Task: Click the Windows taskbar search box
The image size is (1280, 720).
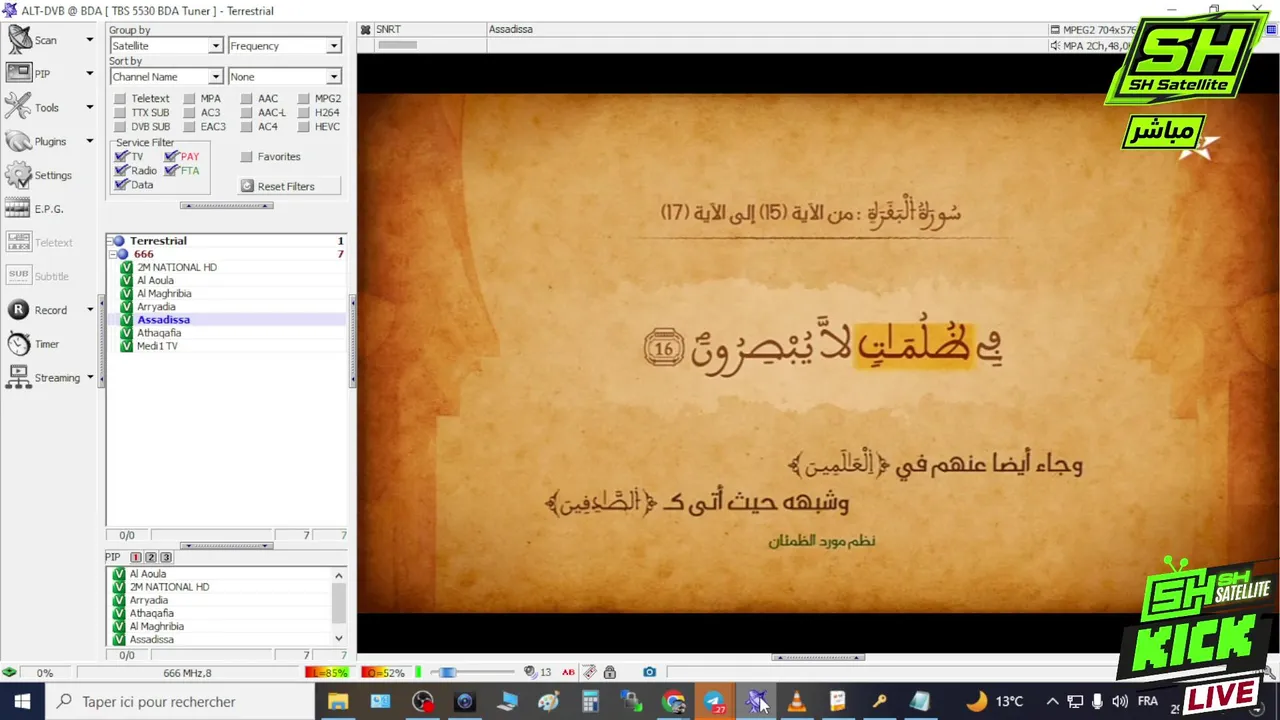Action: (178, 702)
